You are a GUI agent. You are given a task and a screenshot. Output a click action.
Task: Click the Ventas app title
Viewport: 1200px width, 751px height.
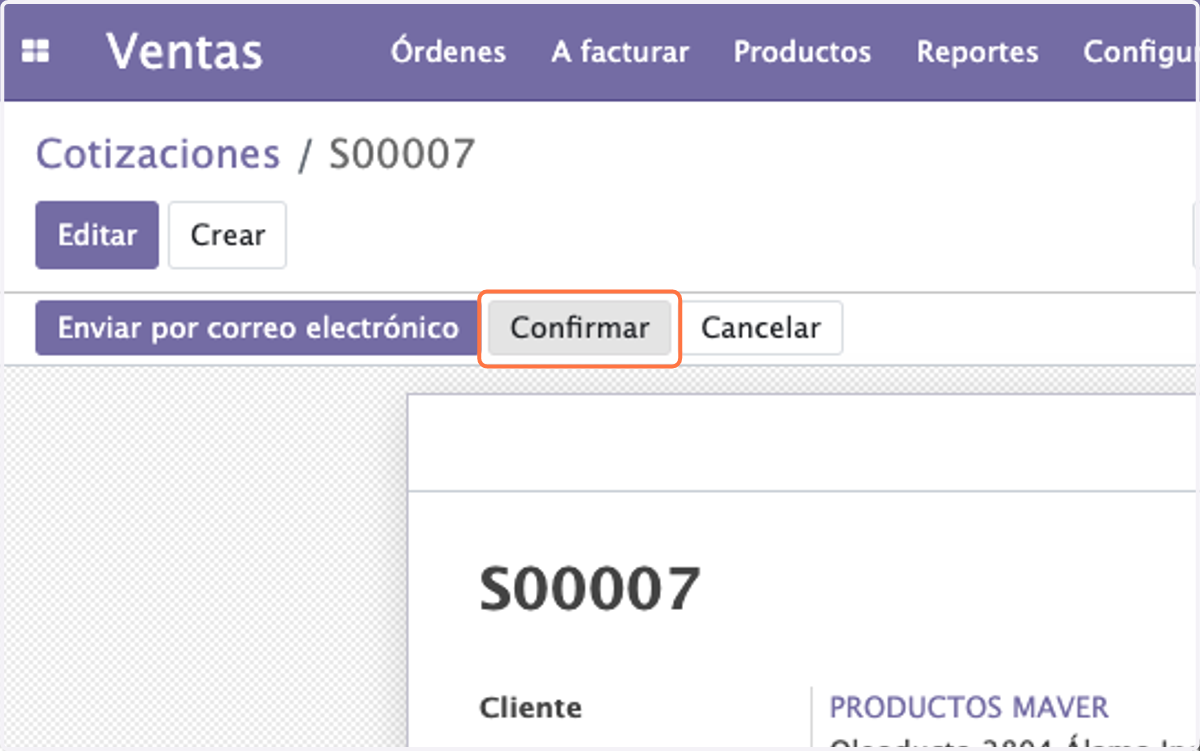coord(184,52)
